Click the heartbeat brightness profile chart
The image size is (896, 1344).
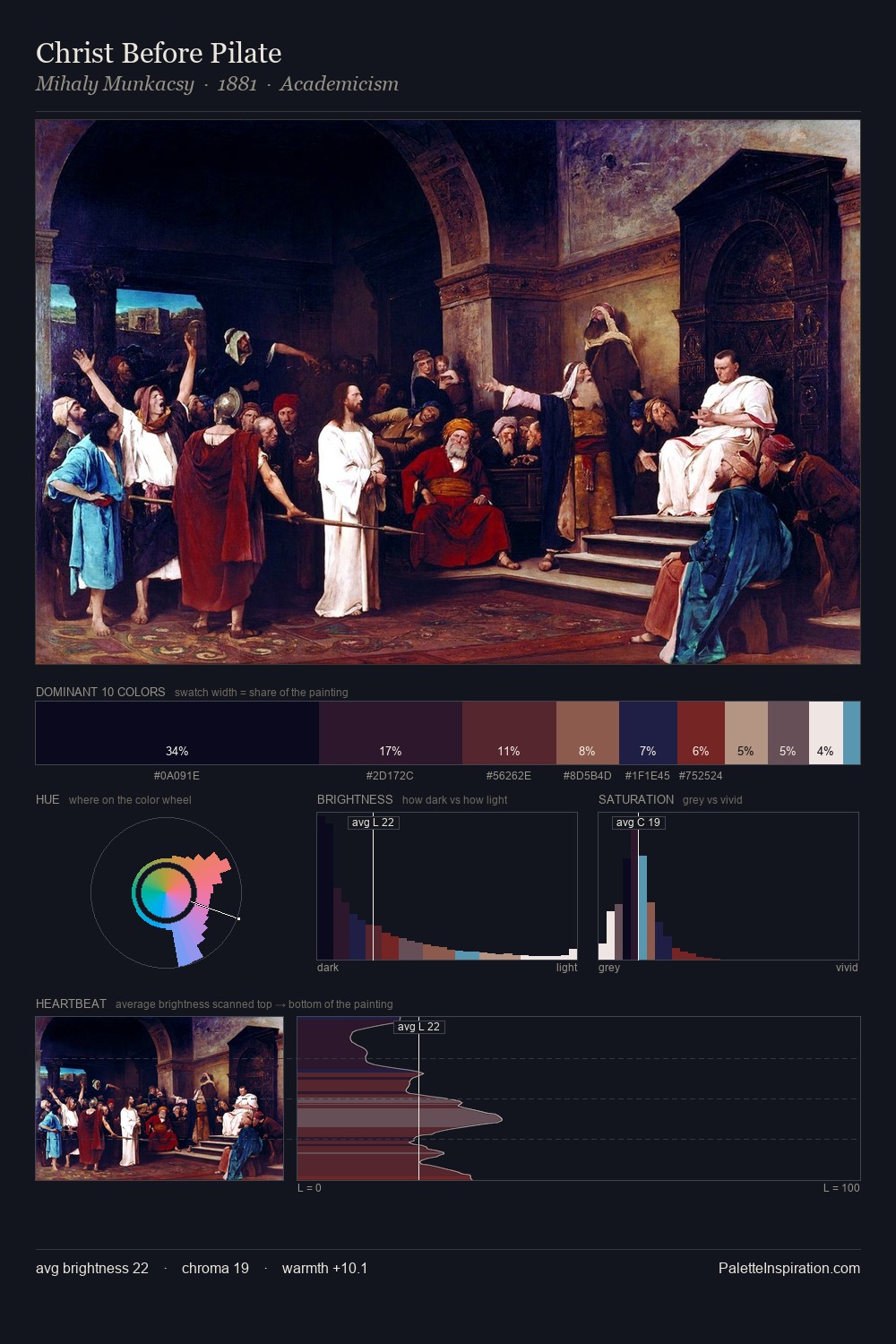(x=579, y=1098)
